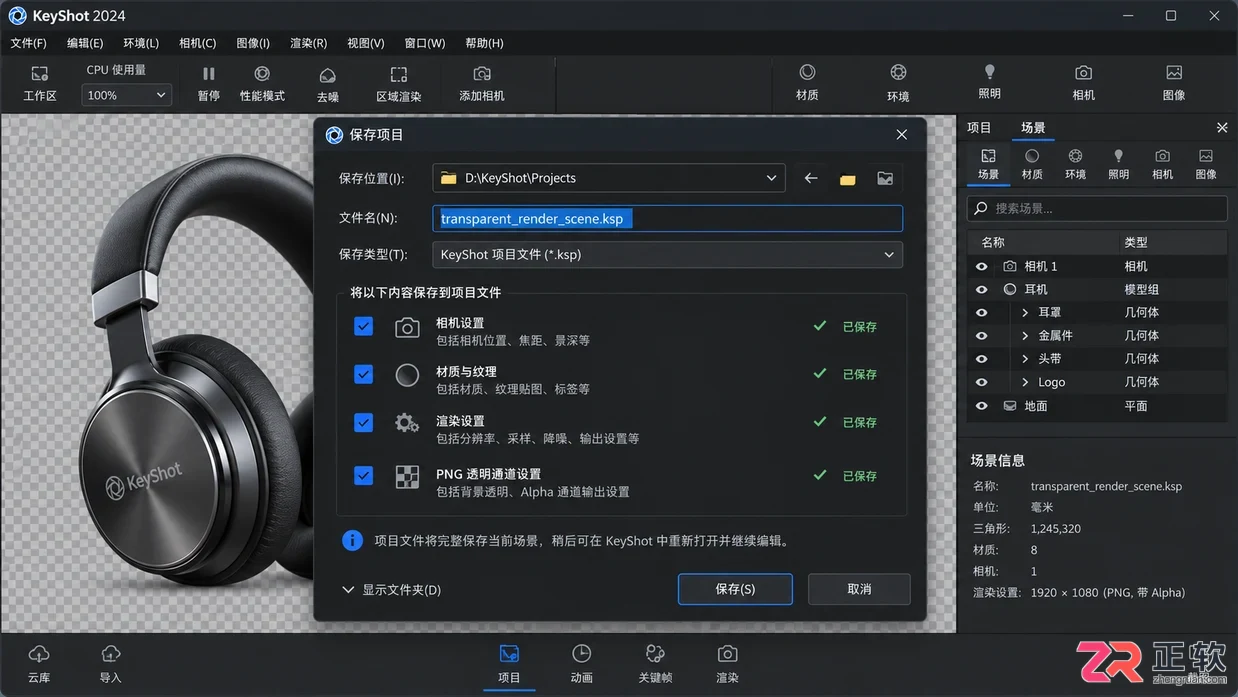
Task: Uncheck the 渲染设置 checkbox
Action: pos(364,423)
